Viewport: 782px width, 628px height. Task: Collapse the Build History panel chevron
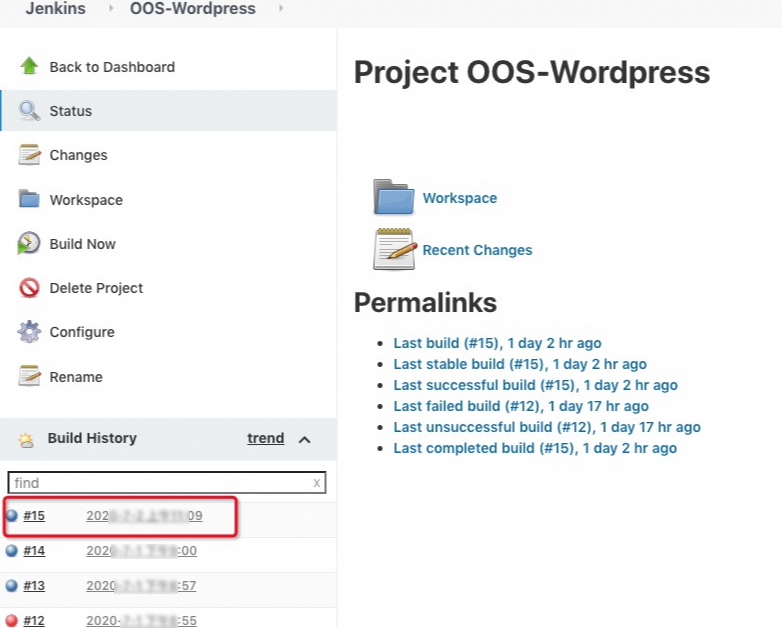[x=305, y=439]
